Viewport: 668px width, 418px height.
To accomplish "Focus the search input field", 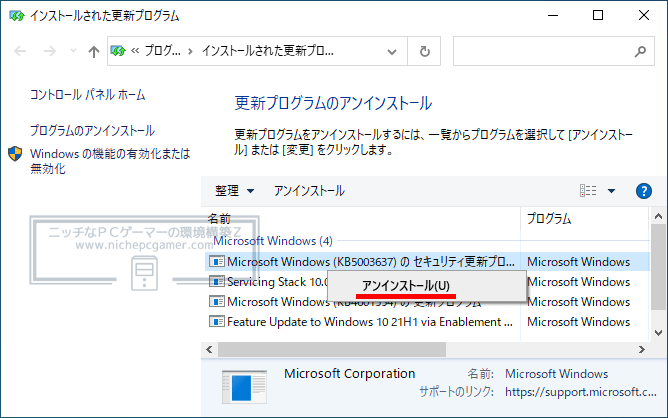I will pos(543,52).
